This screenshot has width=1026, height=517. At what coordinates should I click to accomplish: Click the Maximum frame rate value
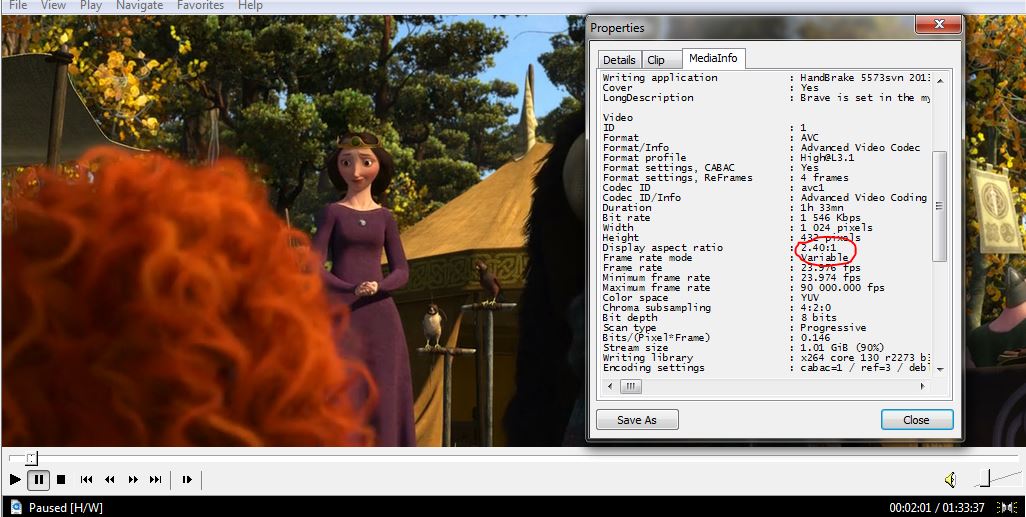pos(842,288)
